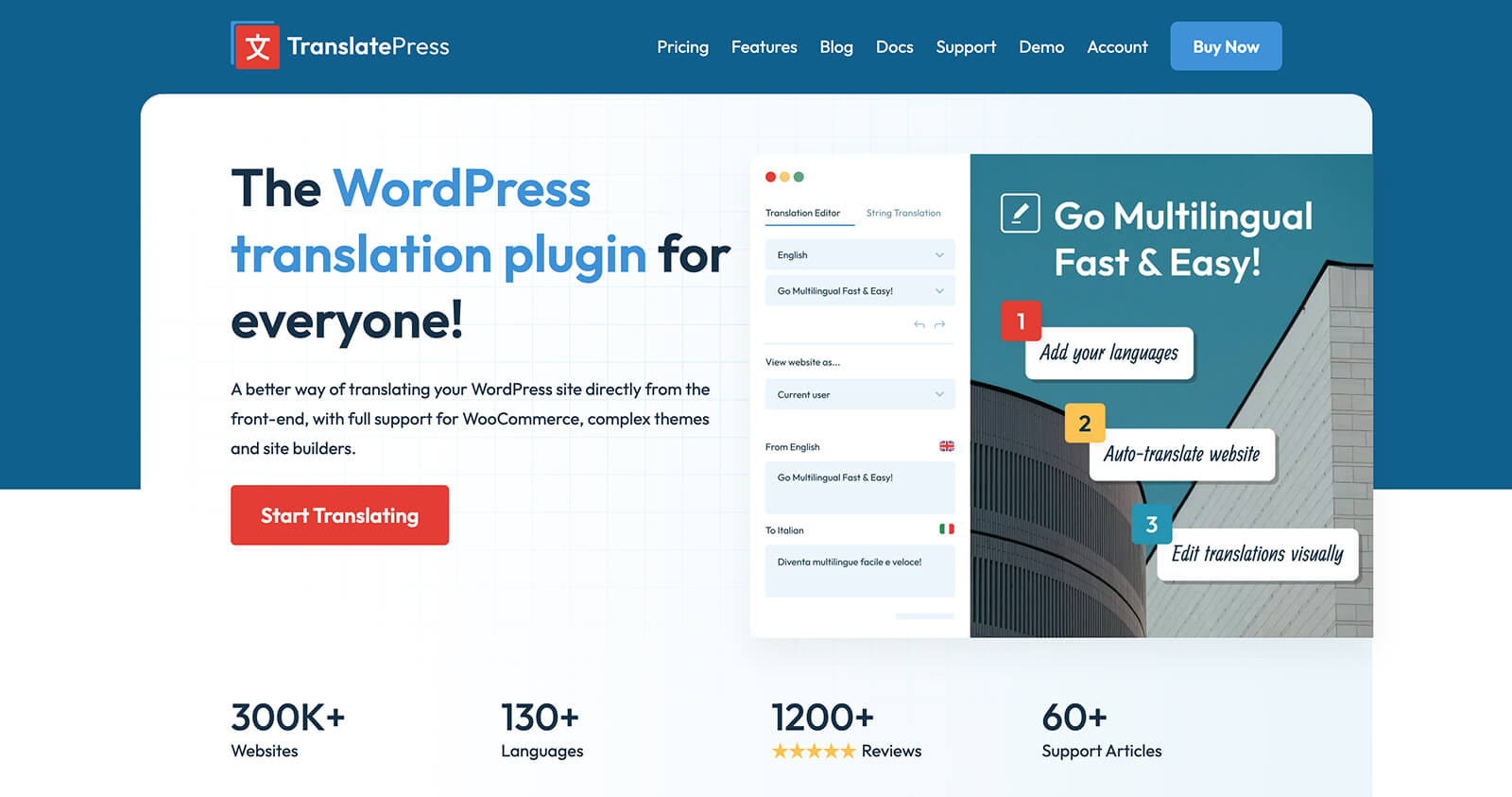Click the View website as... label
Screen dimensions: 1512x797
click(802, 362)
